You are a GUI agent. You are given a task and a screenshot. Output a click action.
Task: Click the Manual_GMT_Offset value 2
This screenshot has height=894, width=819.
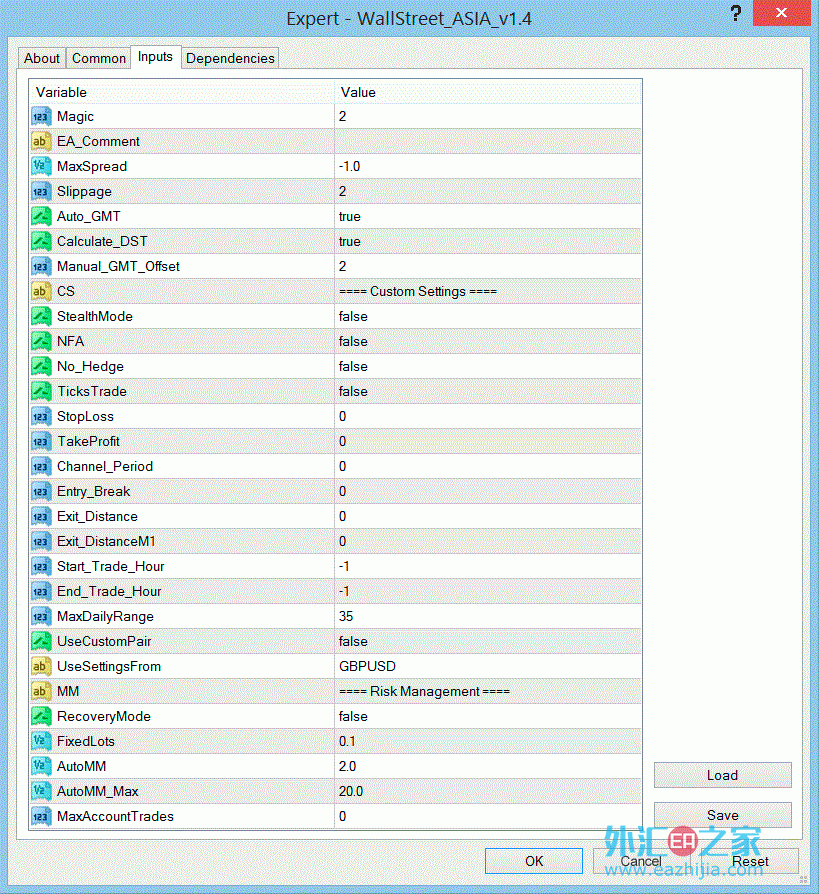[342, 266]
